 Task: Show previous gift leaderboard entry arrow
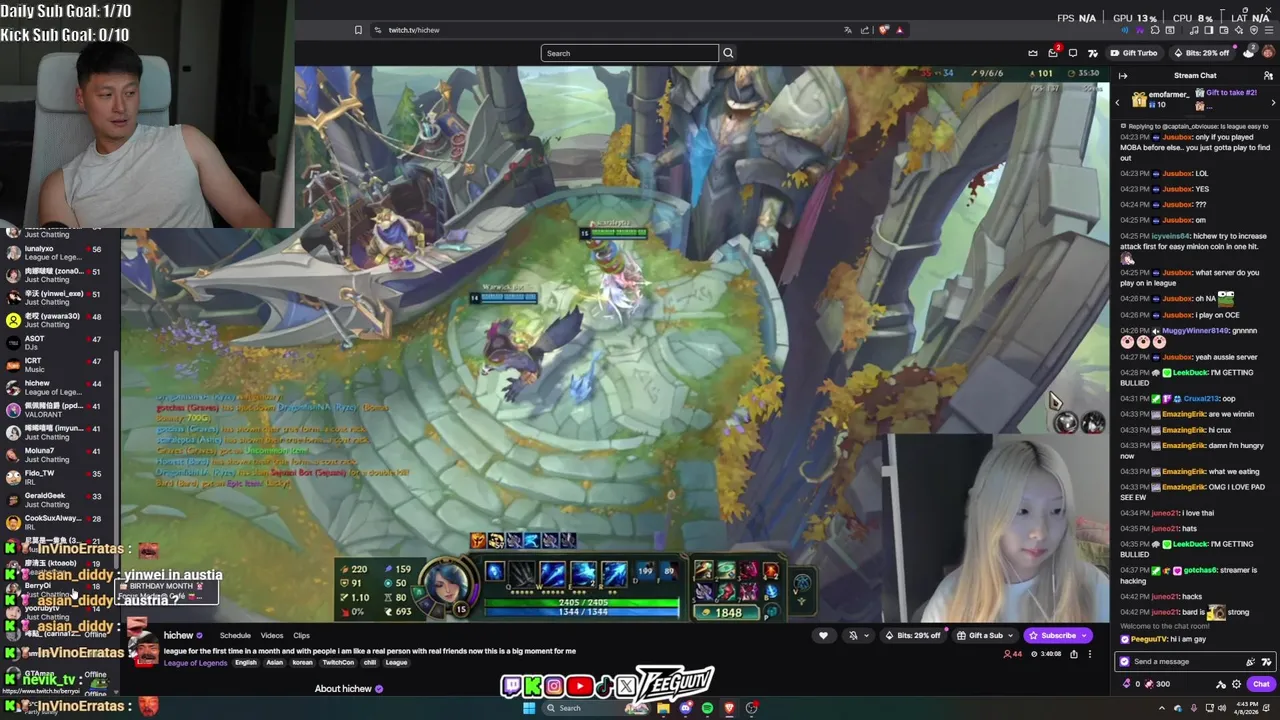pos(1118,102)
